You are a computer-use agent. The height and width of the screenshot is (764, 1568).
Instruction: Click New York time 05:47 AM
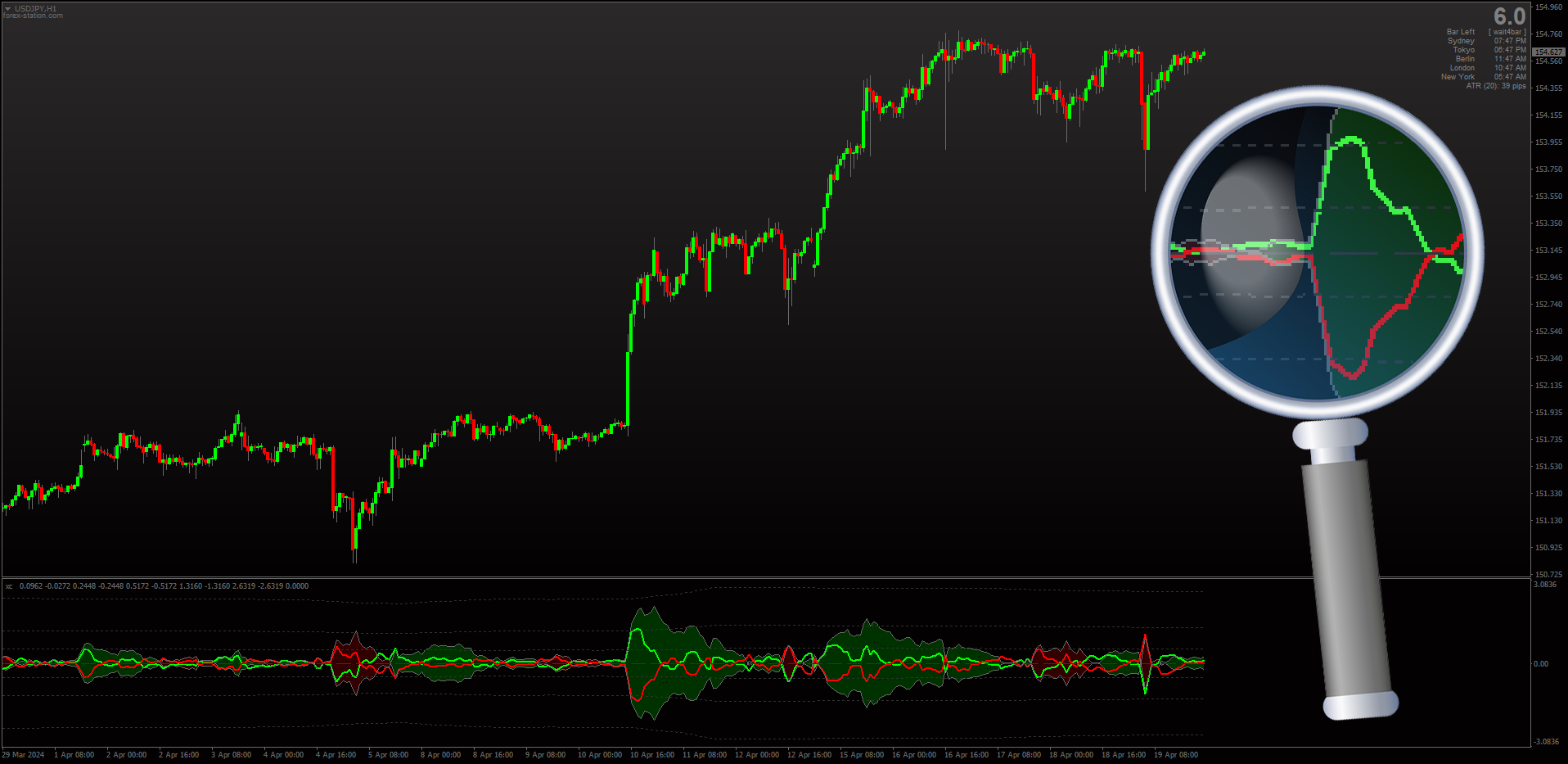(1510, 77)
